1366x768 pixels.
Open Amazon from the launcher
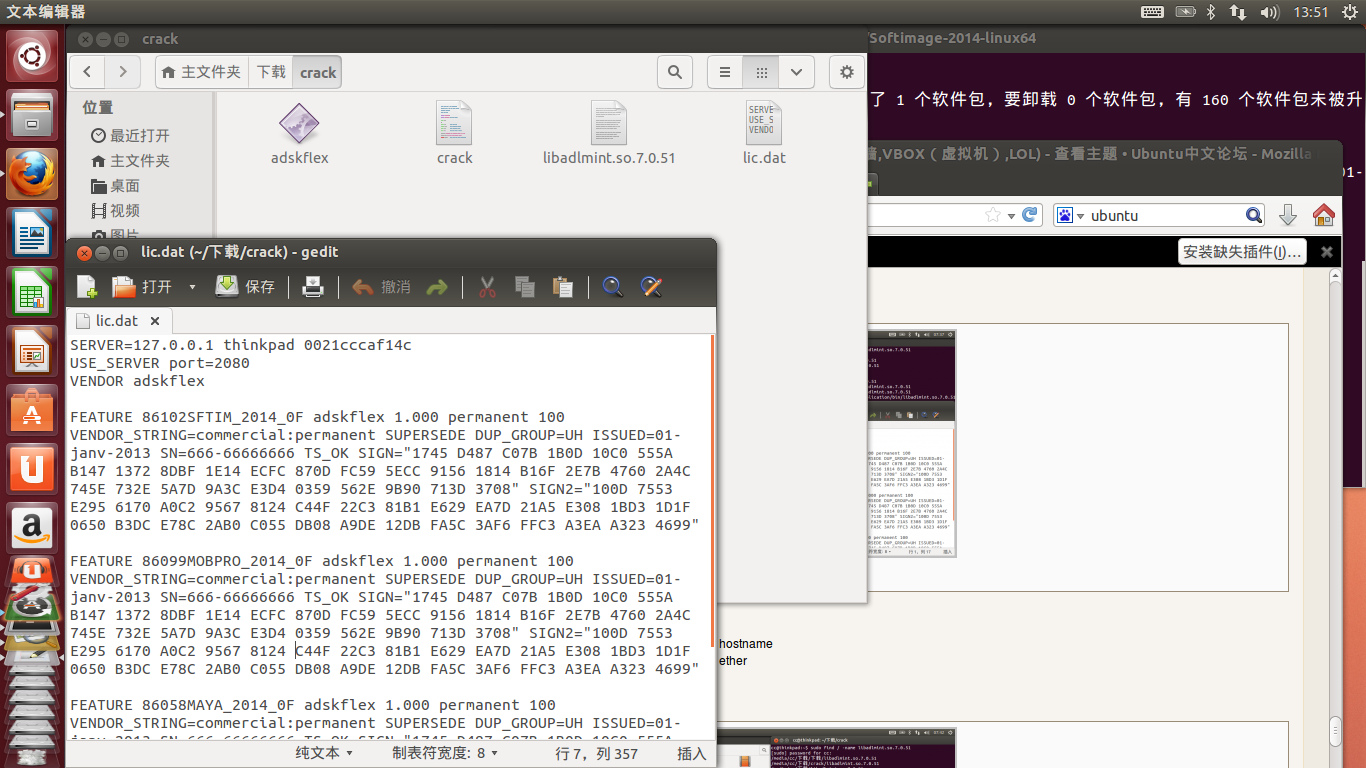click(x=32, y=527)
